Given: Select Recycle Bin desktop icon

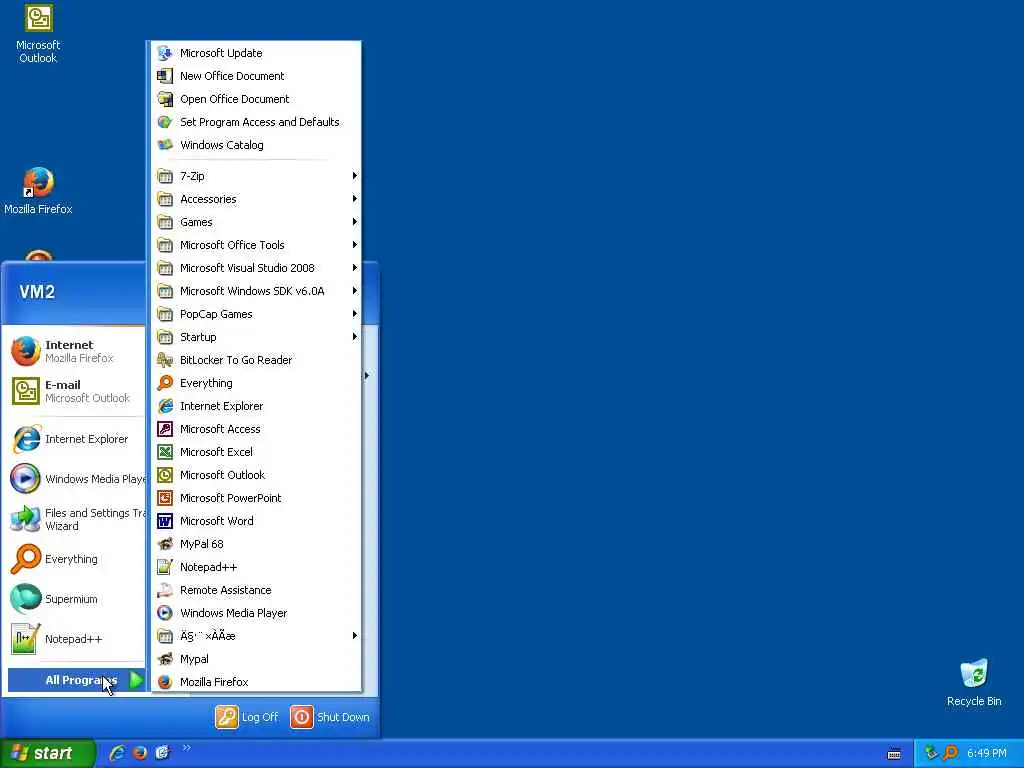Looking at the screenshot, I should (x=974, y=682).
